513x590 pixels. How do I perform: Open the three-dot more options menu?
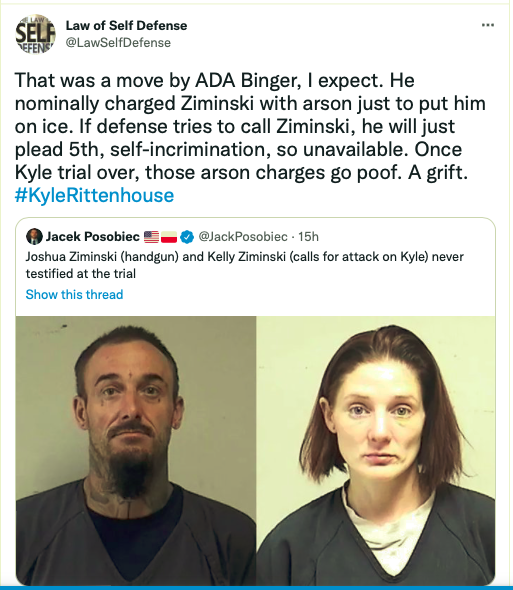(488, 25)
